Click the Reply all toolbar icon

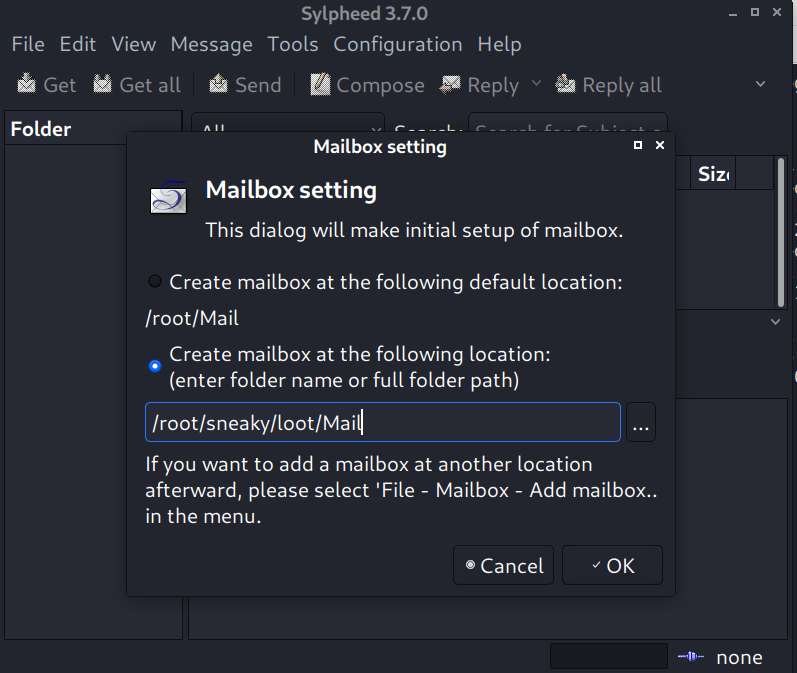pyautogui.click(x=566, y=85)
